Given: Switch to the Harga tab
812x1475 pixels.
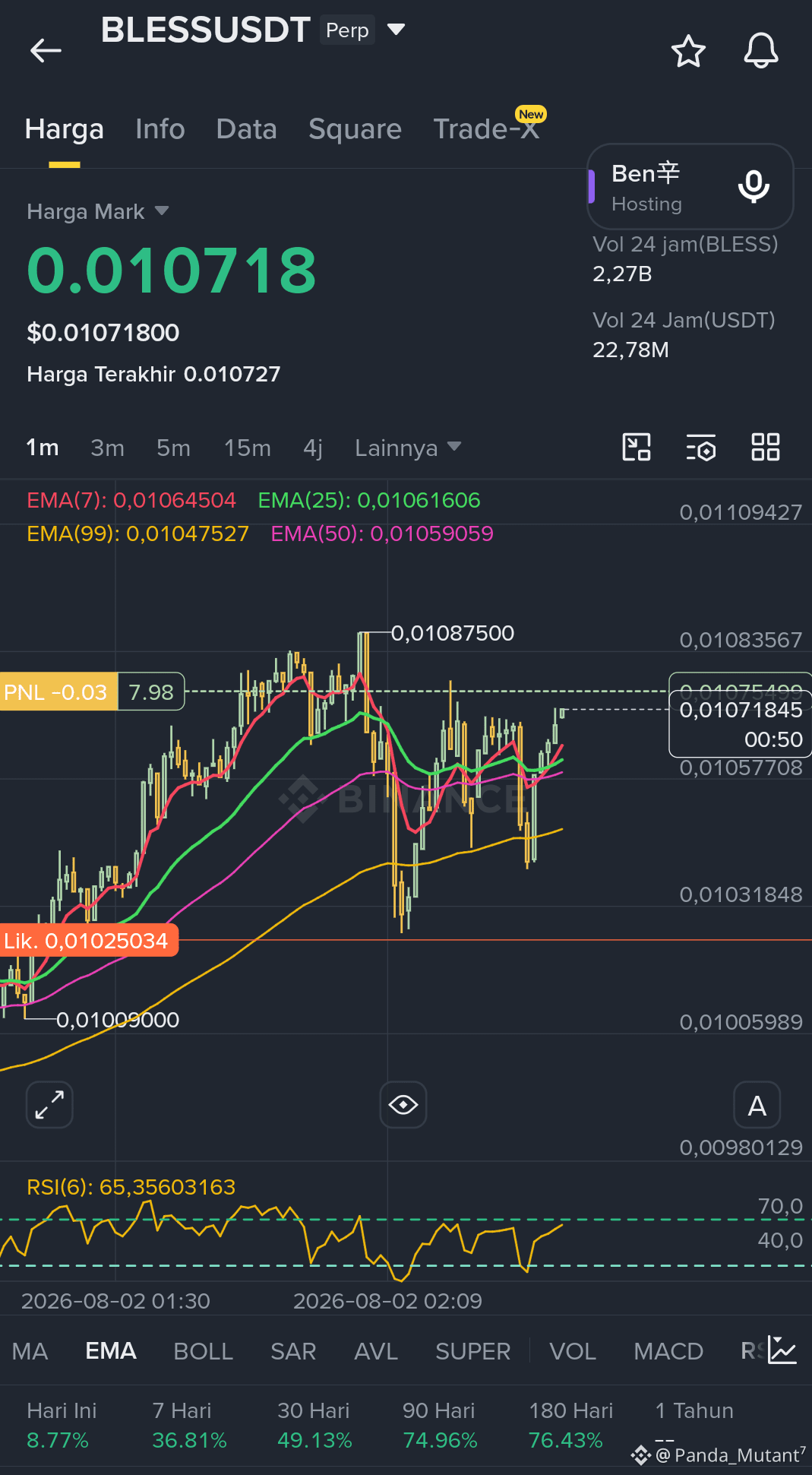Looking at the screenshot, I should 65,129.
